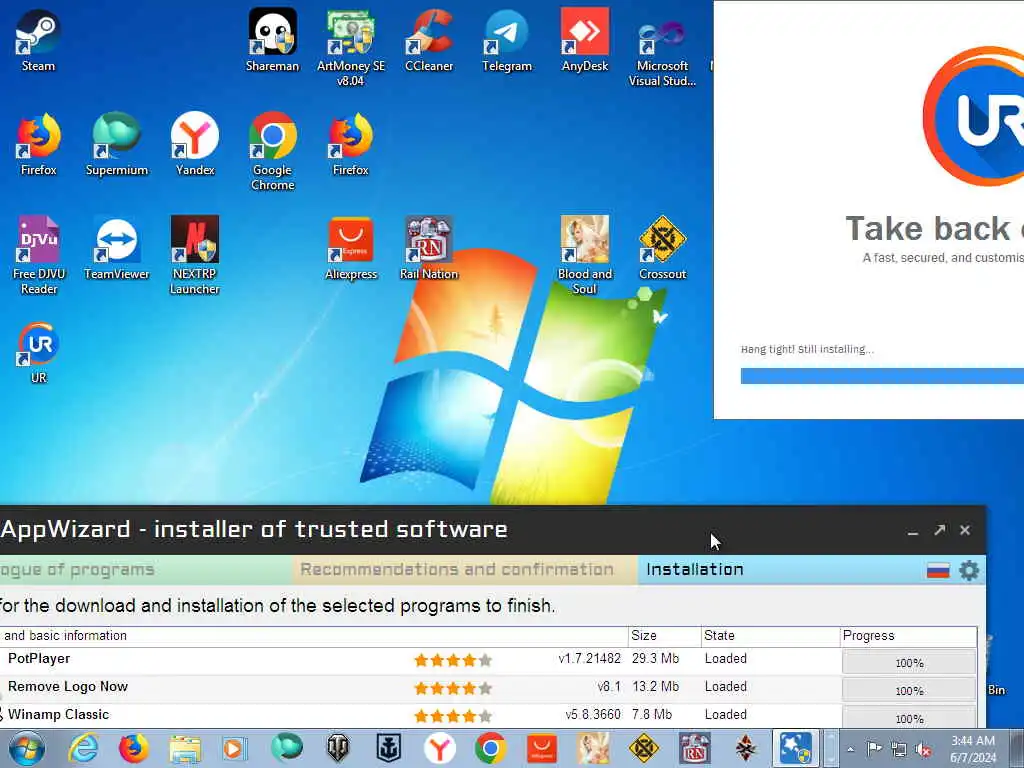The height and width of the screenshot is (768, 1024).
Task: Open network status tray icon
Action: pos(899,750)
